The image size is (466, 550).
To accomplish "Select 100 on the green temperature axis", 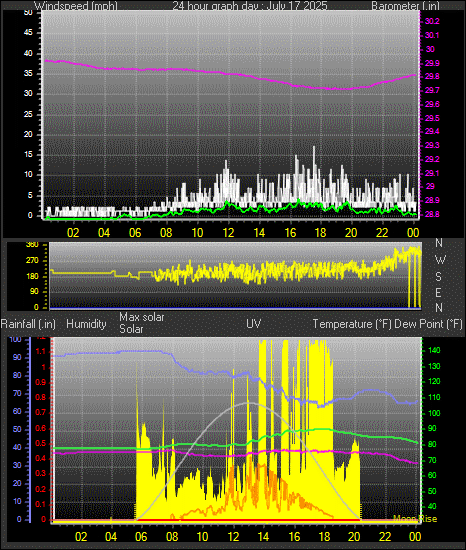I will (434, 413).
